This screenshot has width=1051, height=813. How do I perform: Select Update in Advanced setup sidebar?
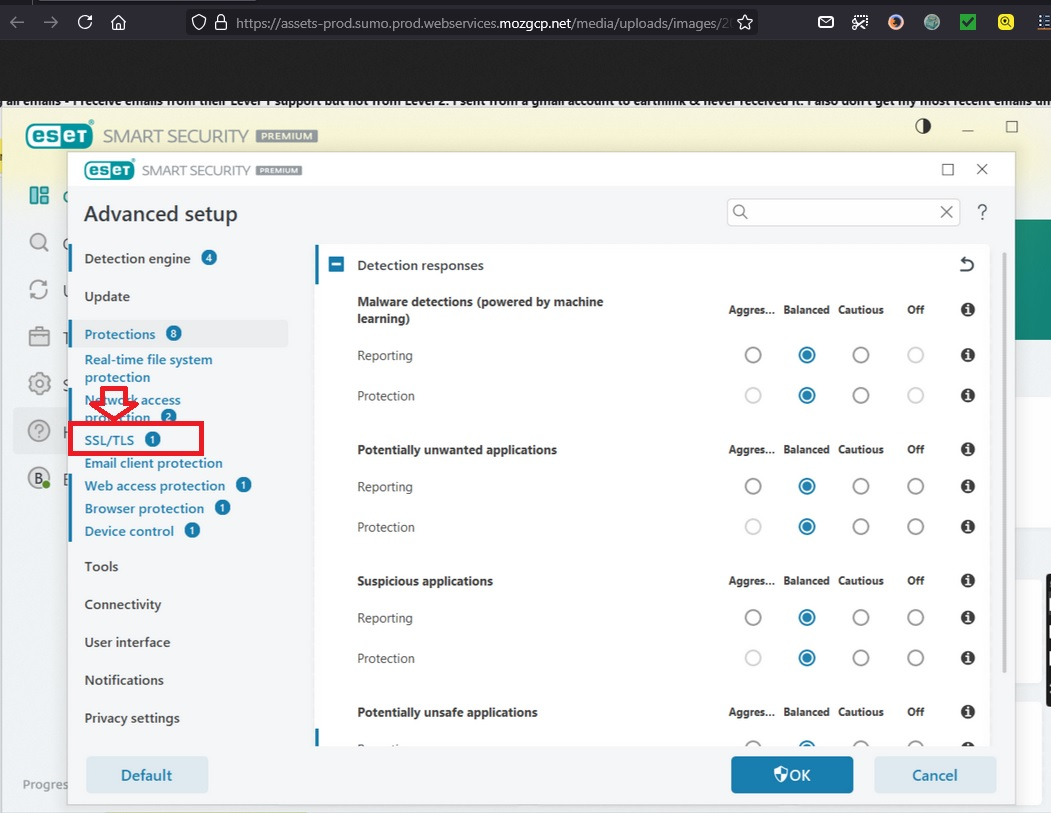click(107, 296)
